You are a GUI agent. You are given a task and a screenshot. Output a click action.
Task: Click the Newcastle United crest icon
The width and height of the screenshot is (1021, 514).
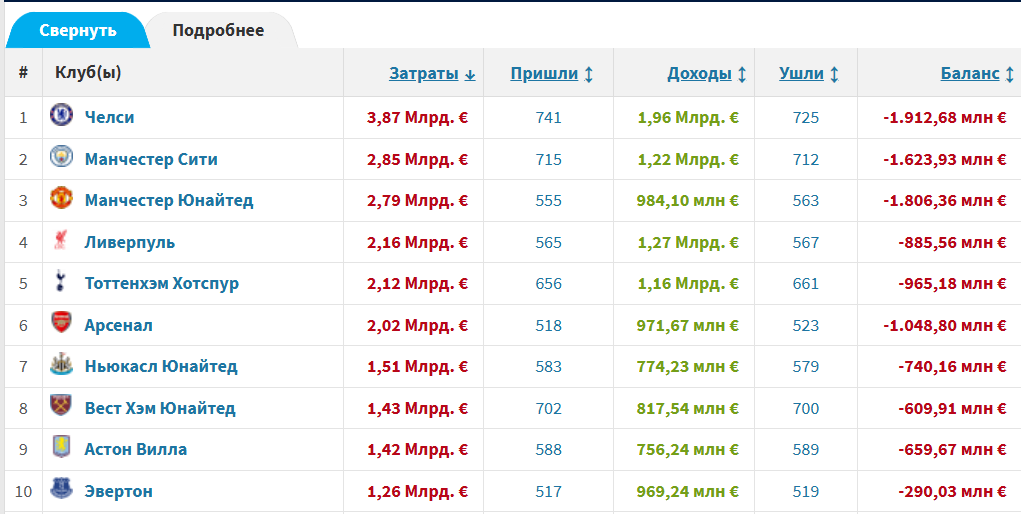[61, 366]
